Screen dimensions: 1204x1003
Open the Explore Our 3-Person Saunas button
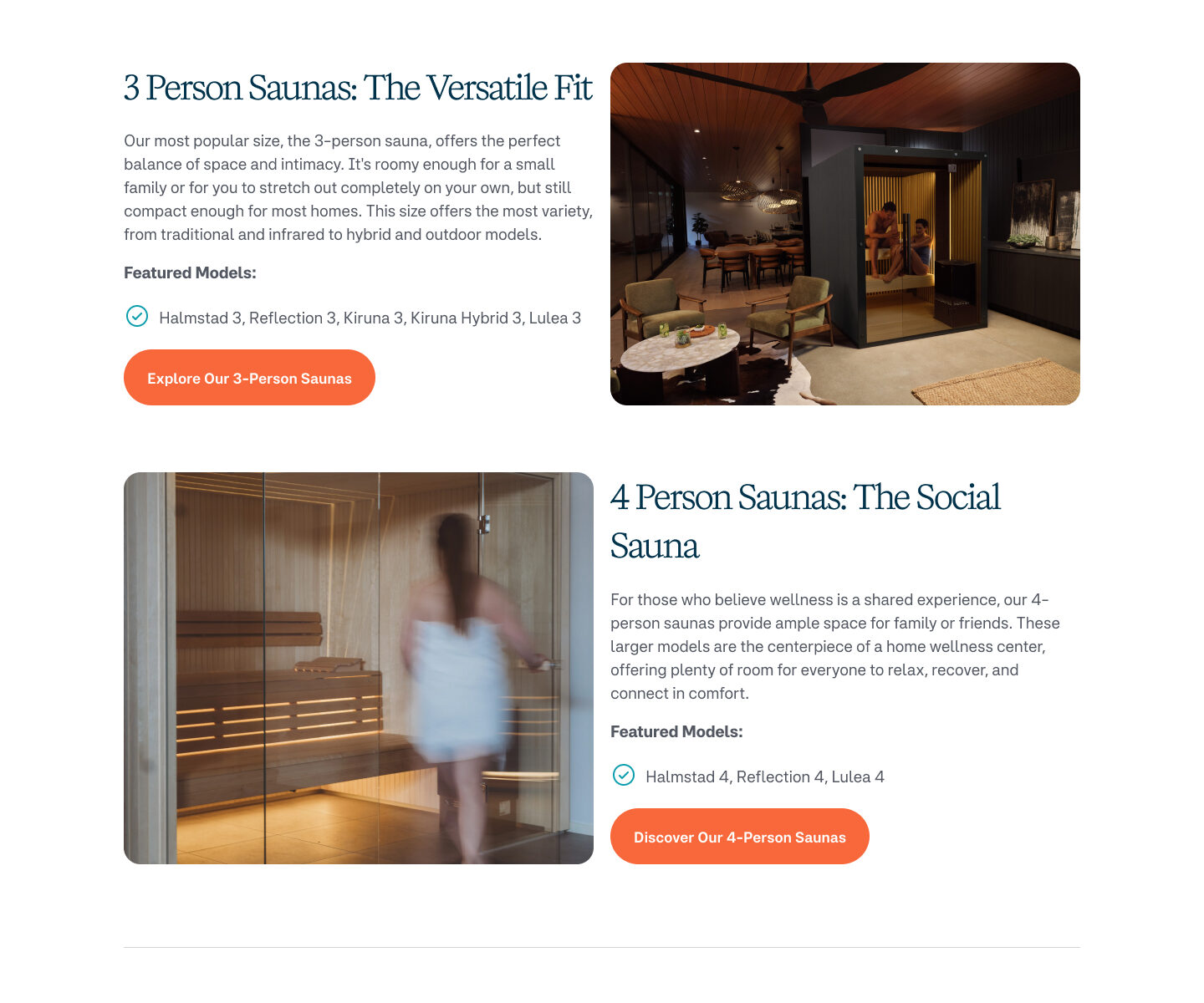(249, 378)
